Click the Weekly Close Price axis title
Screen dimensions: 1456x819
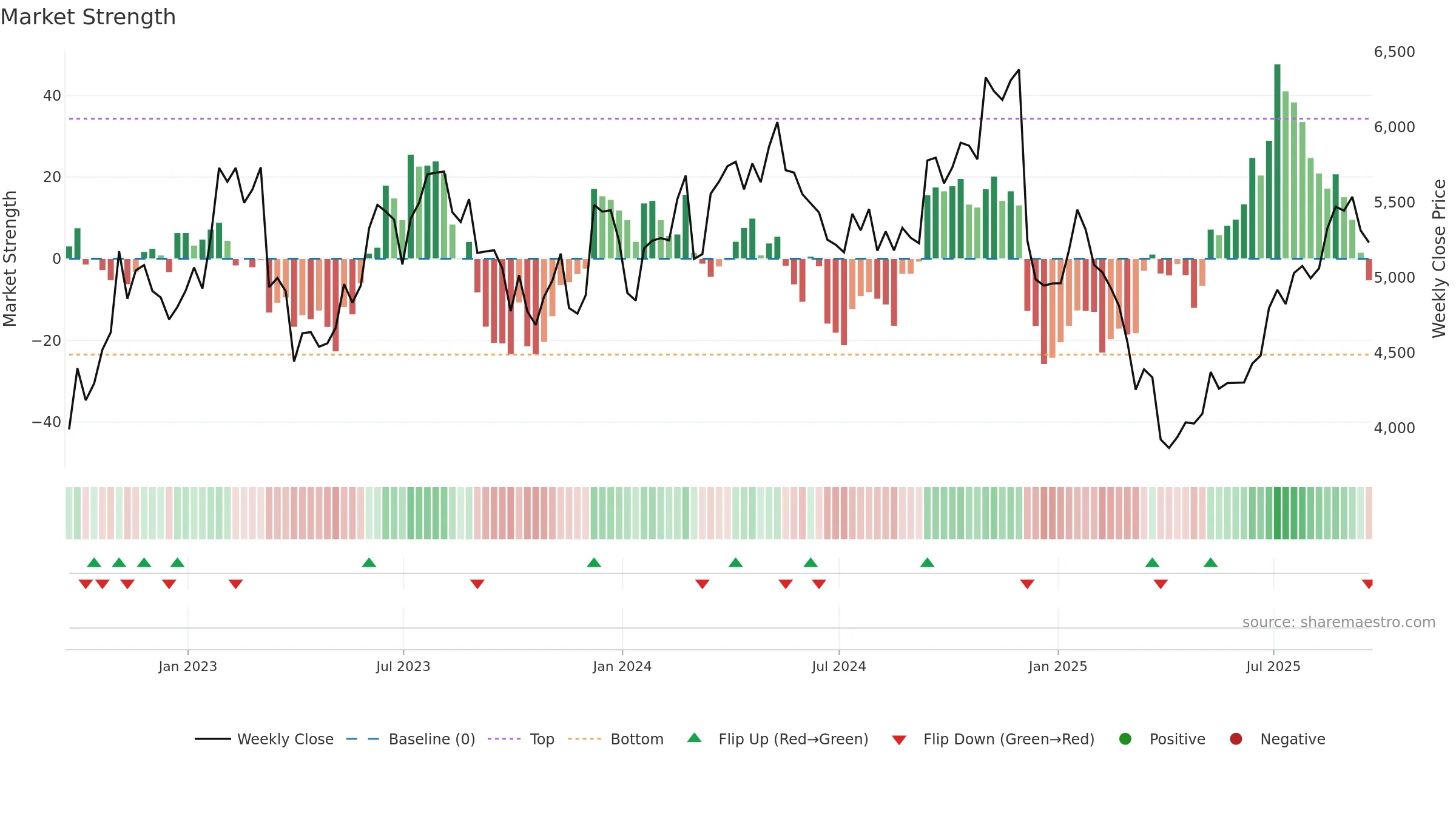[1440, 258]
